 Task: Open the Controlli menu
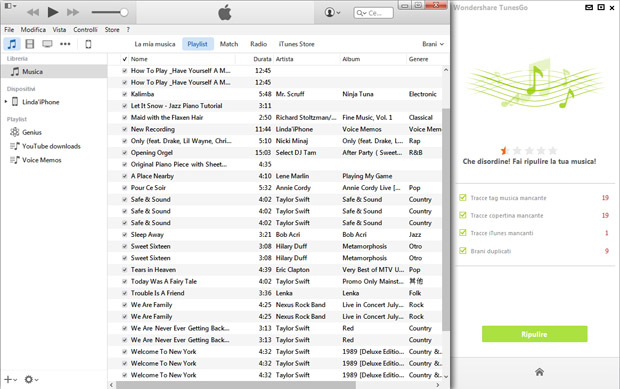click(x=85, y=30)
